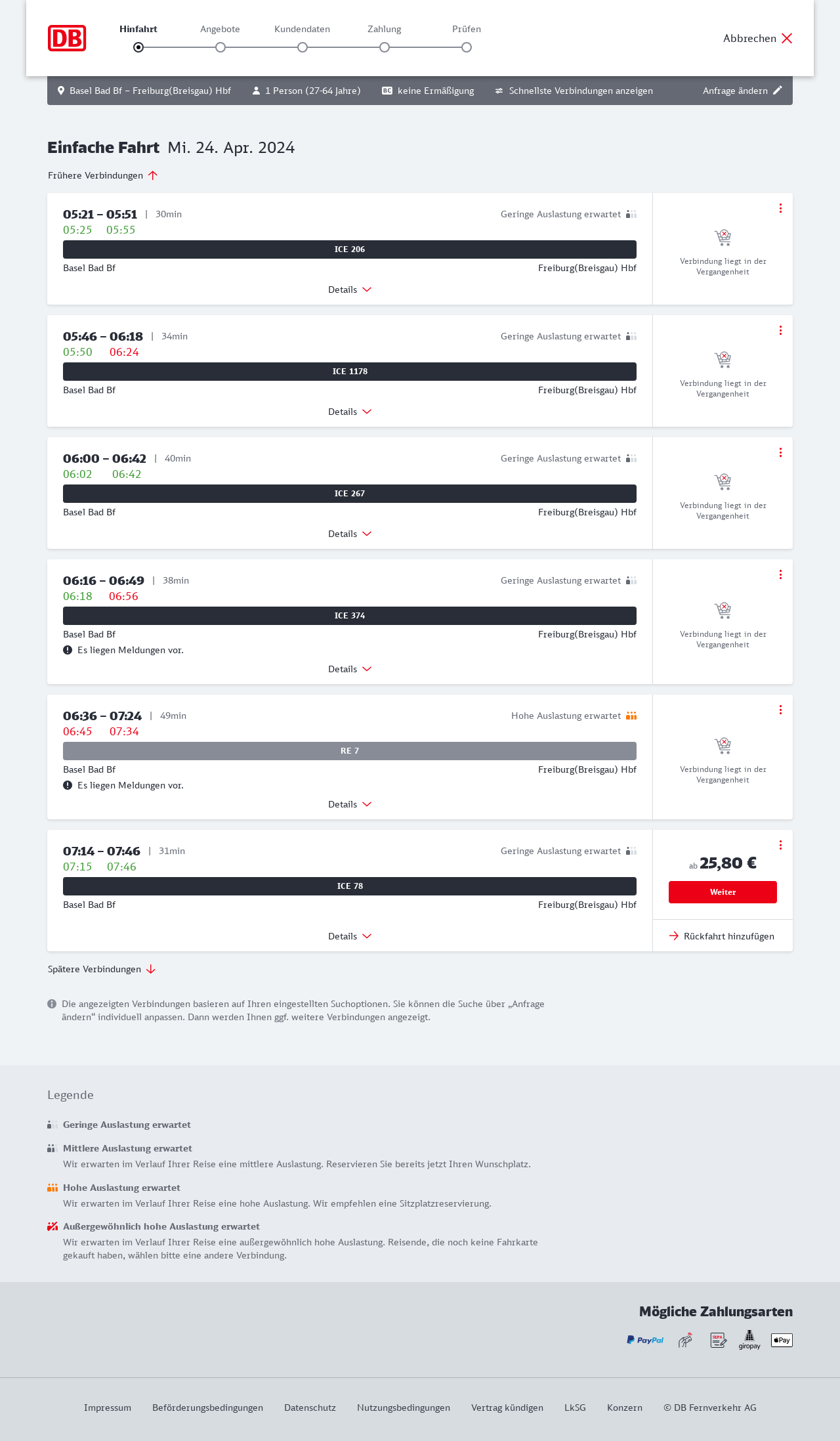
Task: Click the DB logo
Action: [x=67, y=38]
